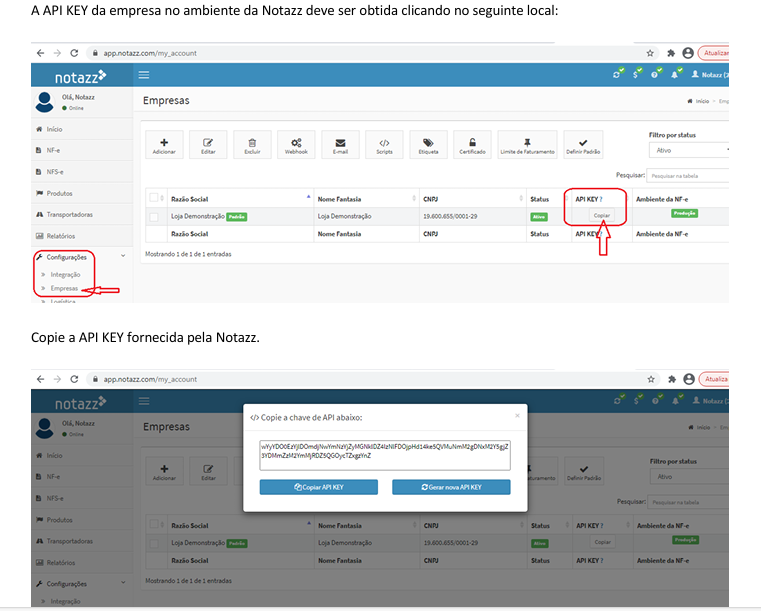
Task: Click the Pesquisar search field in first screenshot
Action: click(688, 176)
